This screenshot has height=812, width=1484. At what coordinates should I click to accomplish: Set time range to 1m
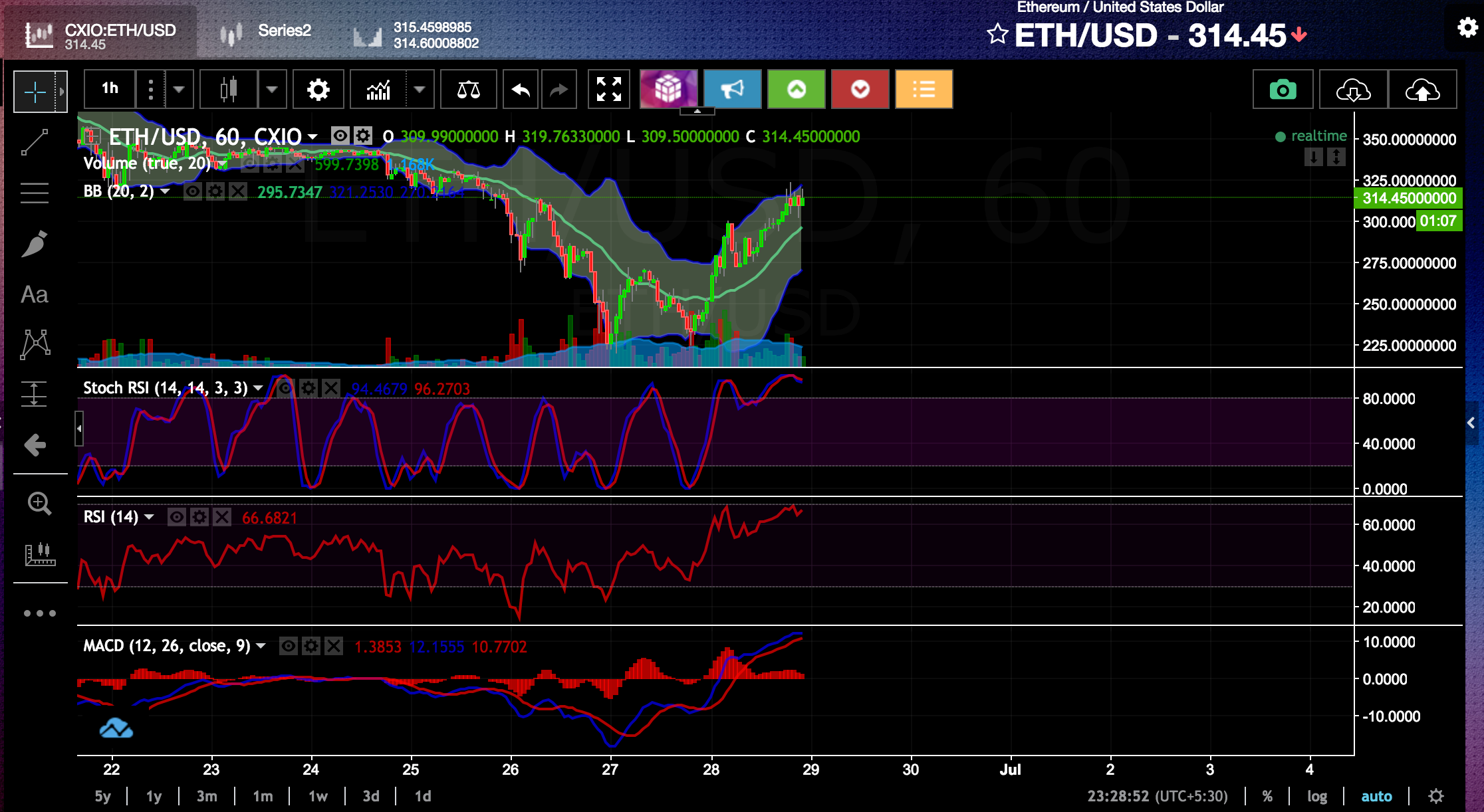pos(263,796)
